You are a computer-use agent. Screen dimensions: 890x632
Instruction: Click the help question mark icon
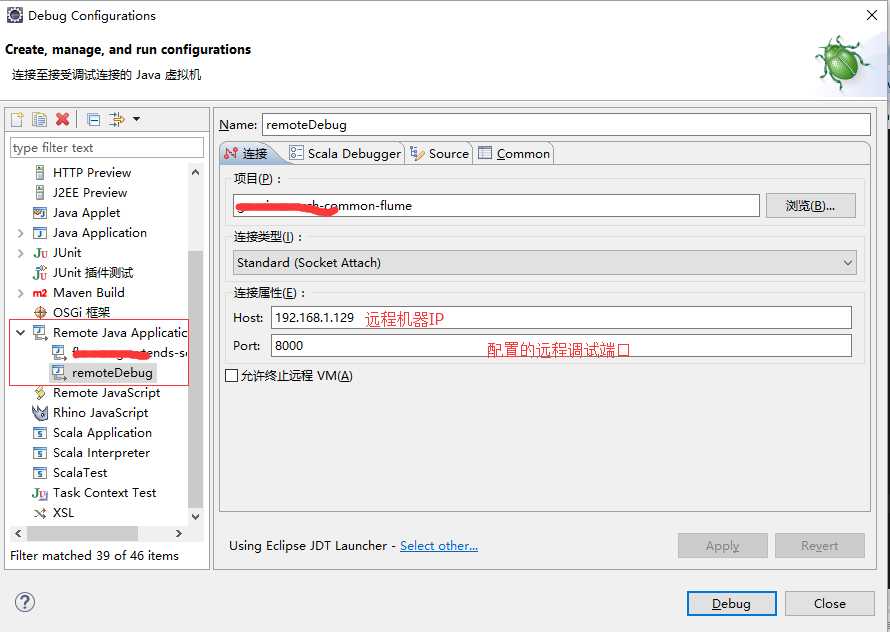coord(25,602)
